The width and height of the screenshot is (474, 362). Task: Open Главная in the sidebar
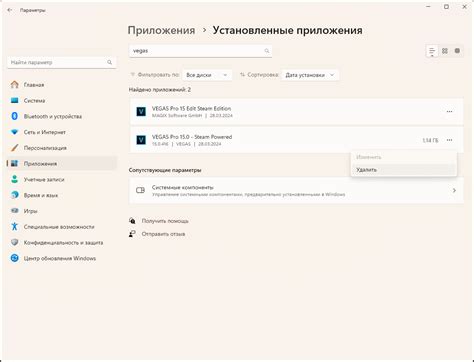click(62, 85)
